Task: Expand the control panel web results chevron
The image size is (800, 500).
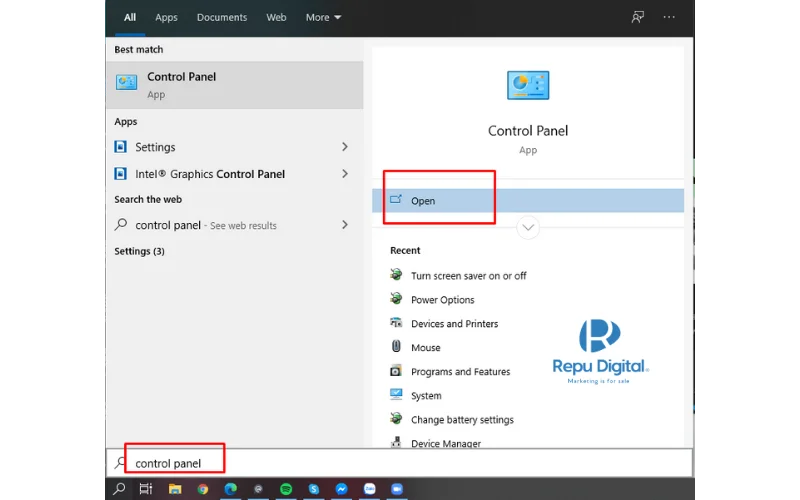Action: 345,225
